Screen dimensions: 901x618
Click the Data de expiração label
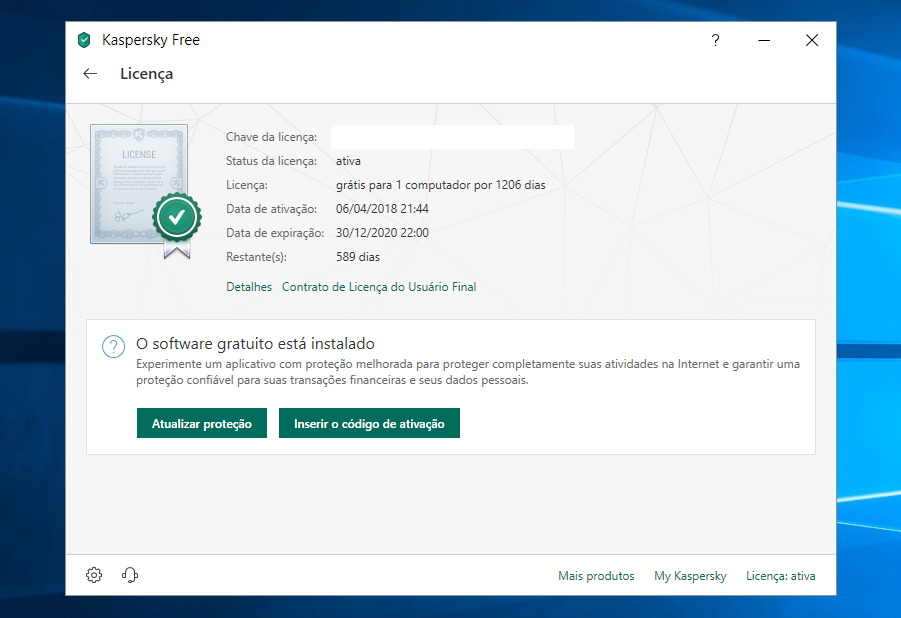coord(275,233)
